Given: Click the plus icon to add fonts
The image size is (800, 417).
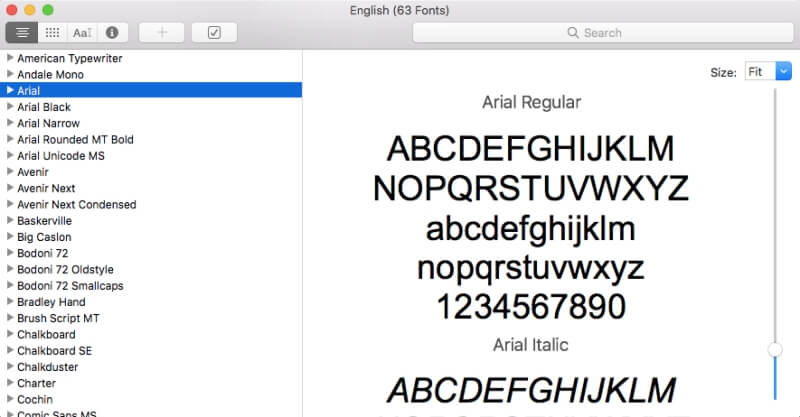Looking at the screenshot, I should pyautogui.click(x=162, y=33).
